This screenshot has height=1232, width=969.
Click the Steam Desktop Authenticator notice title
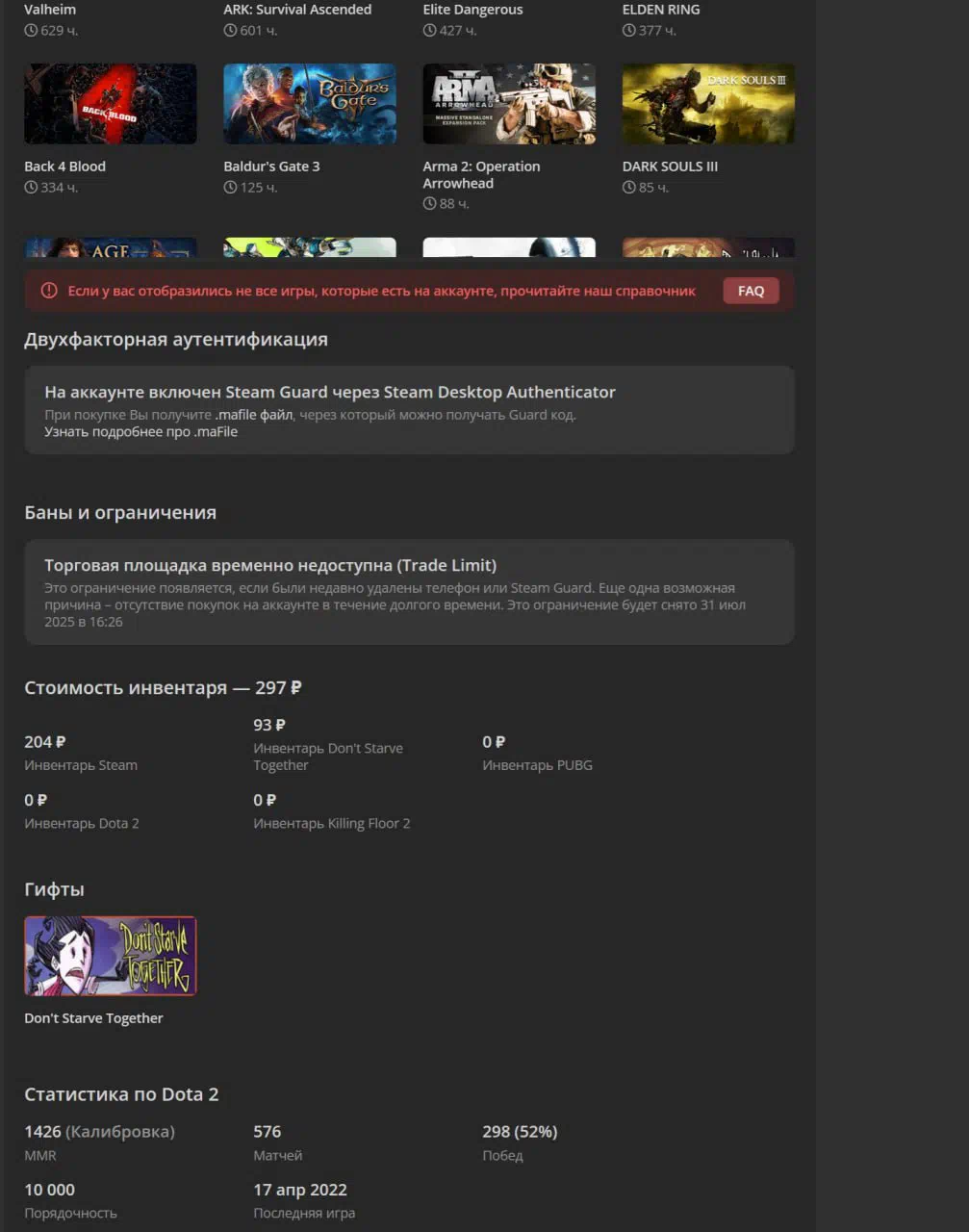coord(330,392)
